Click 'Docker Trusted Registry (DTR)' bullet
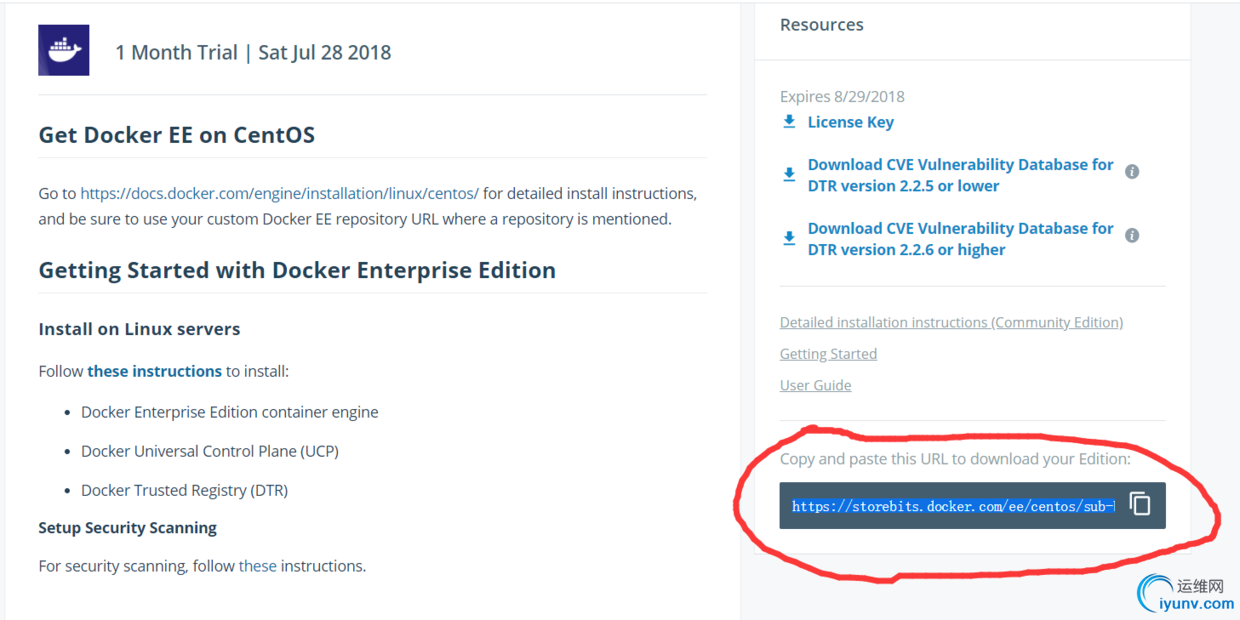The height and width of the screenshot is (620, 1240). (185, 490)
